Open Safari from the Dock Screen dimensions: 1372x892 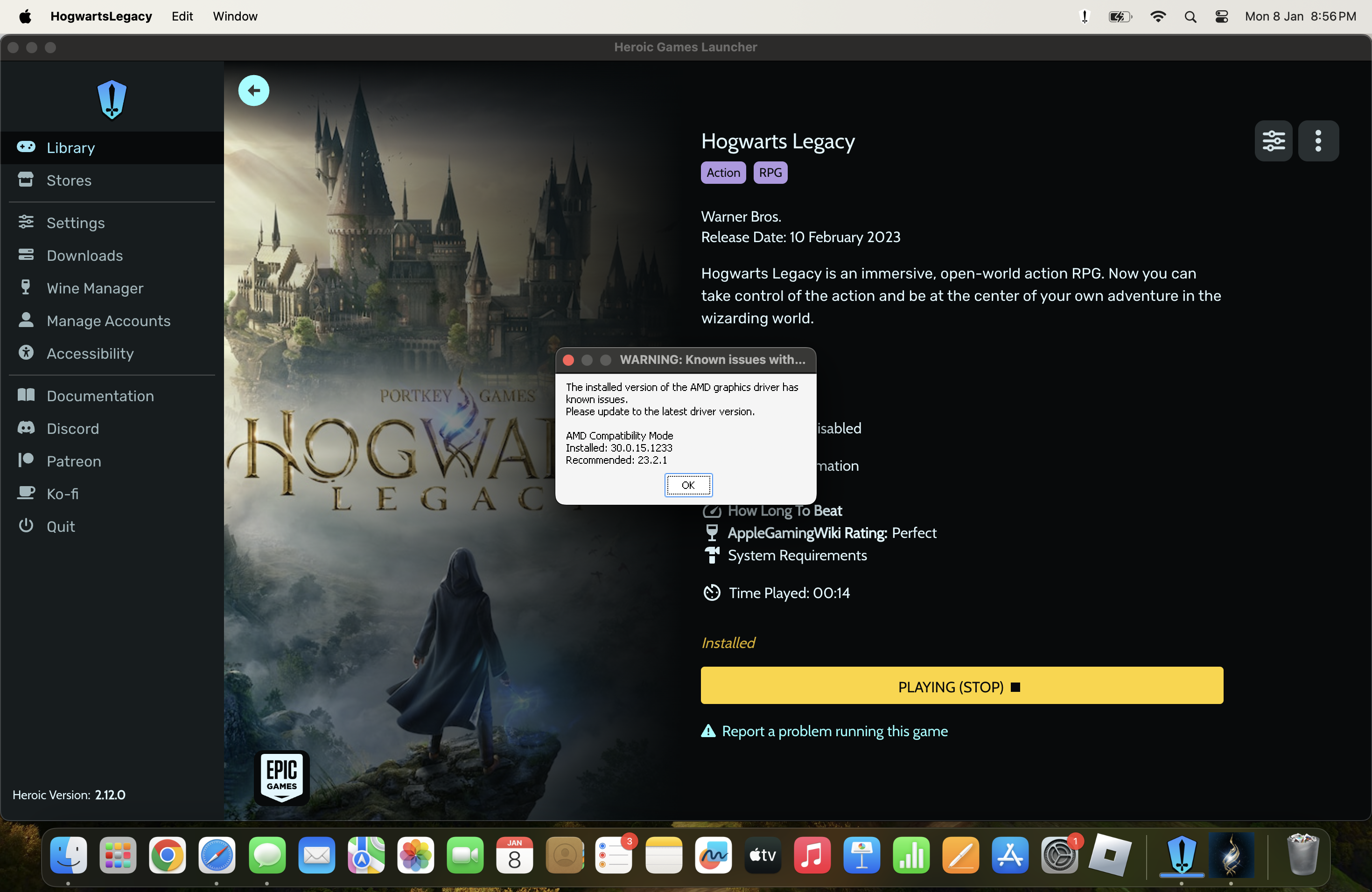pos(217,855)
